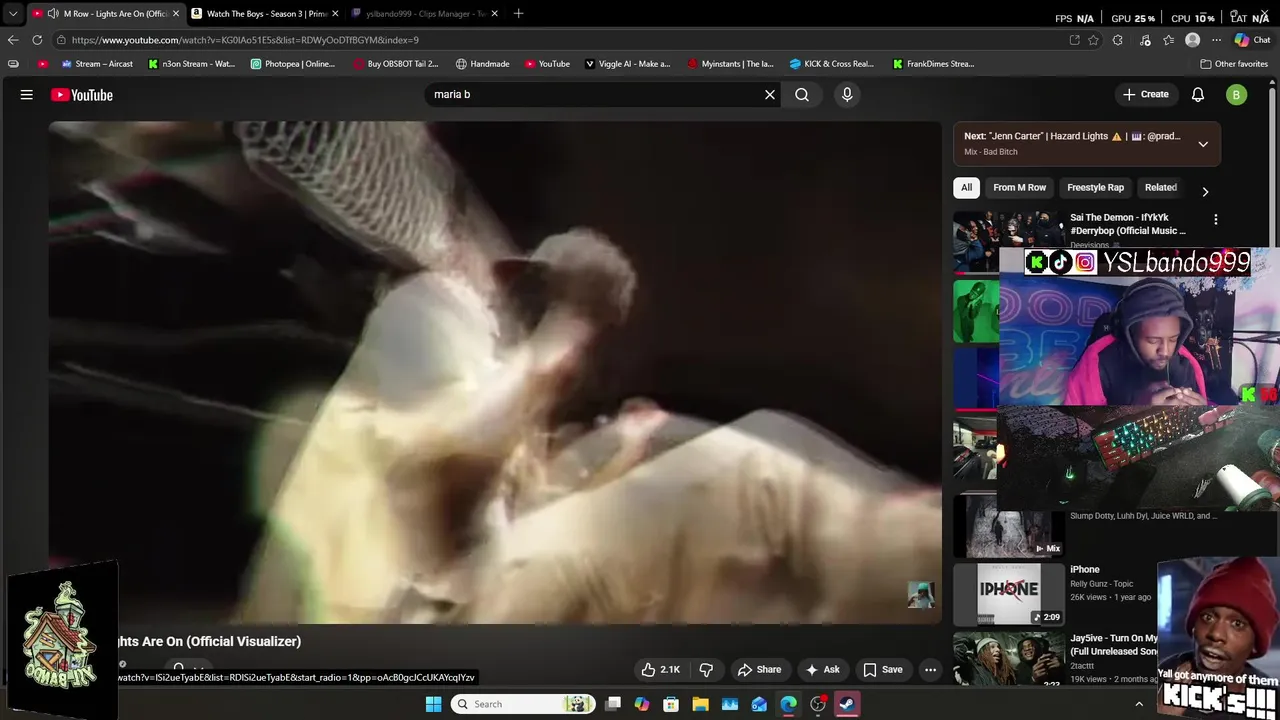Open Viggle AI bookmark
The height and width of the screenshot is (720, 1280).
pyautogui.click(x=627, y=64)
